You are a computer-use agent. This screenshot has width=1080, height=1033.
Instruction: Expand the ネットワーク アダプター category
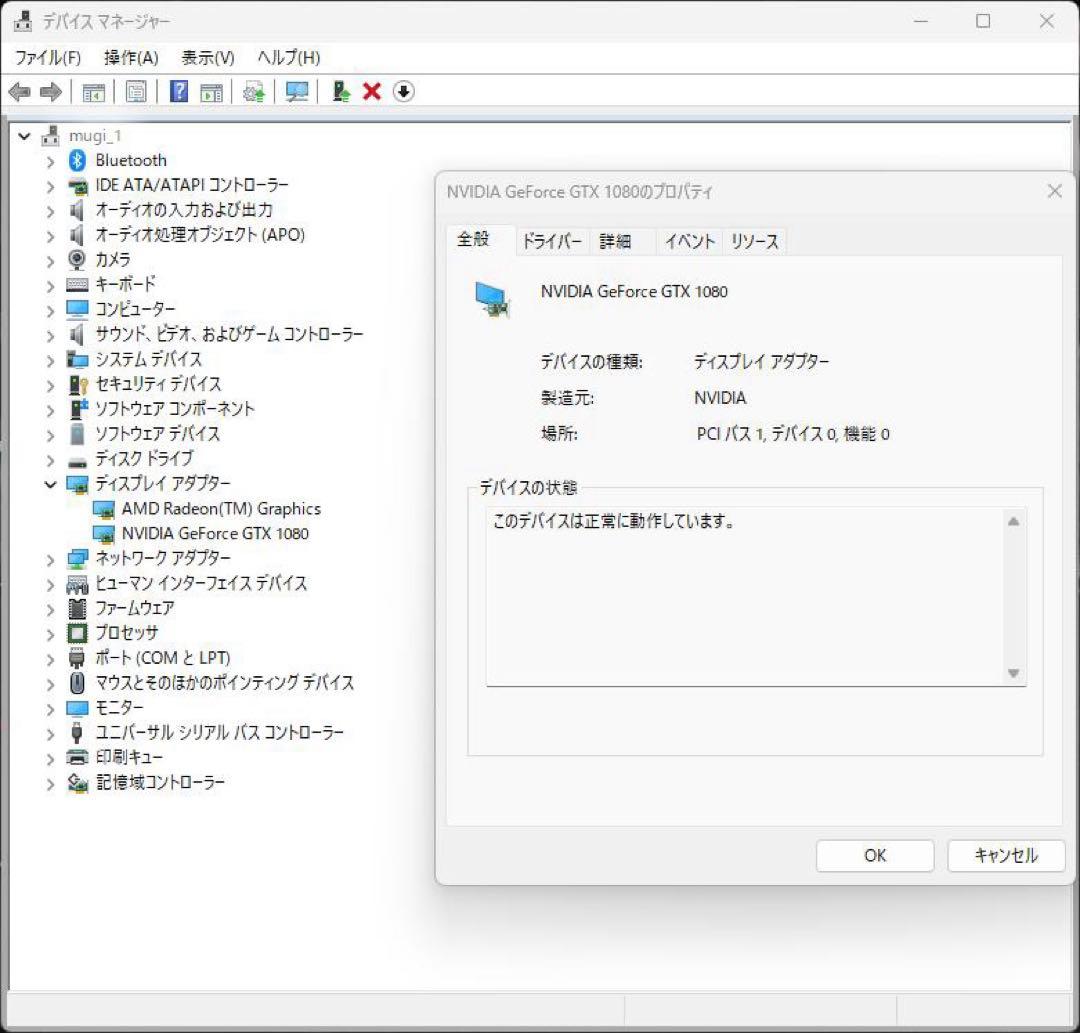[x=50, y=558]
